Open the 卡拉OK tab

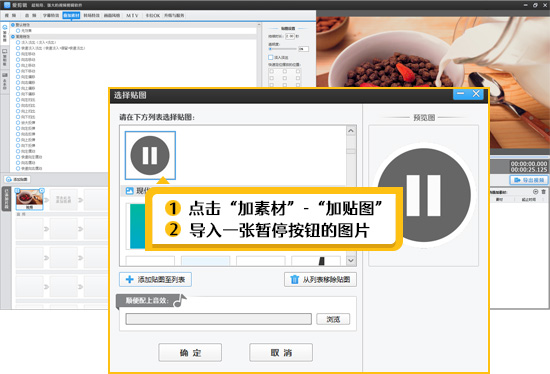point(153,15)
